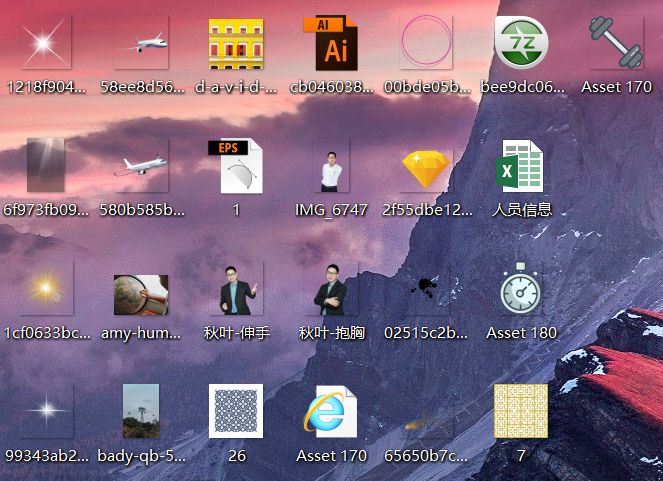Select the airplane image 580b585b
The height and width of the screenshot is (481, 663).
(141, 167)
